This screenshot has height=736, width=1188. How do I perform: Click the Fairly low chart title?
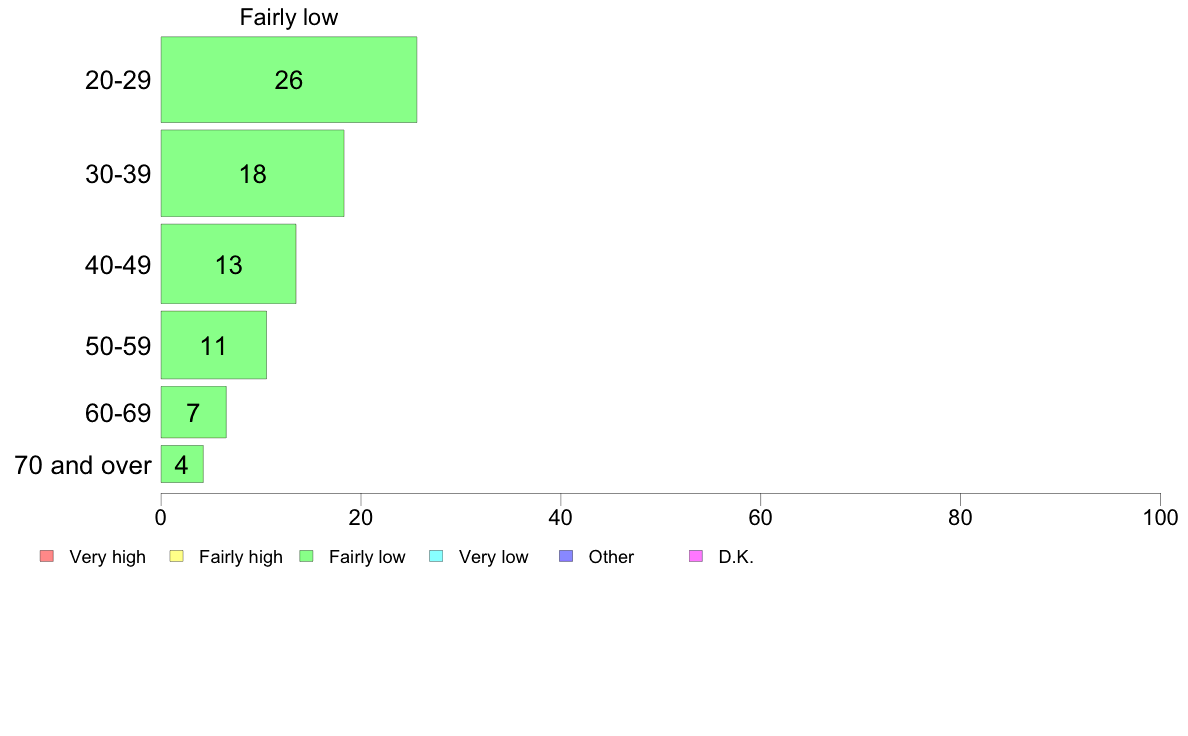(289, 17)
